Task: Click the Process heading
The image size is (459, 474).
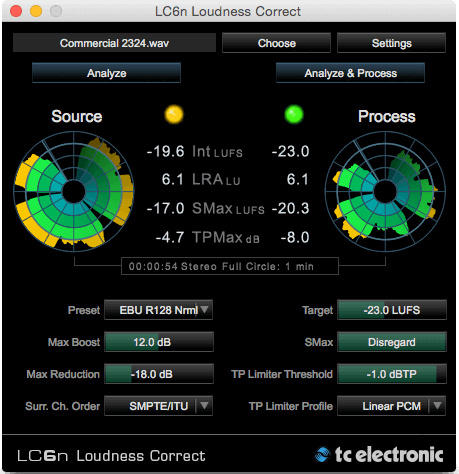Action: [x=387, y=116]
